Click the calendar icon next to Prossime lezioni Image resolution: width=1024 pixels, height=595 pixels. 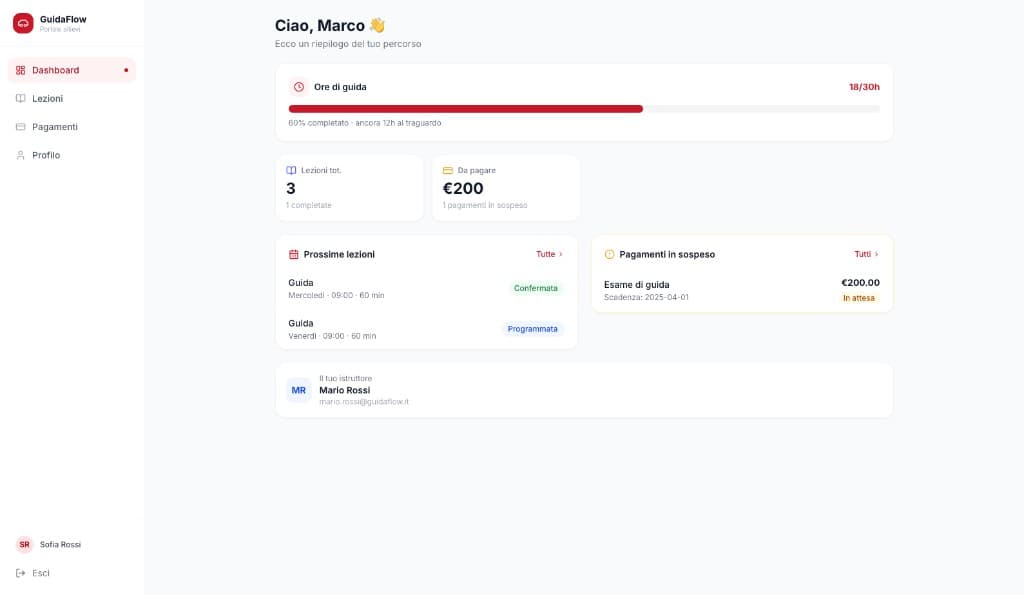[294, 255]
